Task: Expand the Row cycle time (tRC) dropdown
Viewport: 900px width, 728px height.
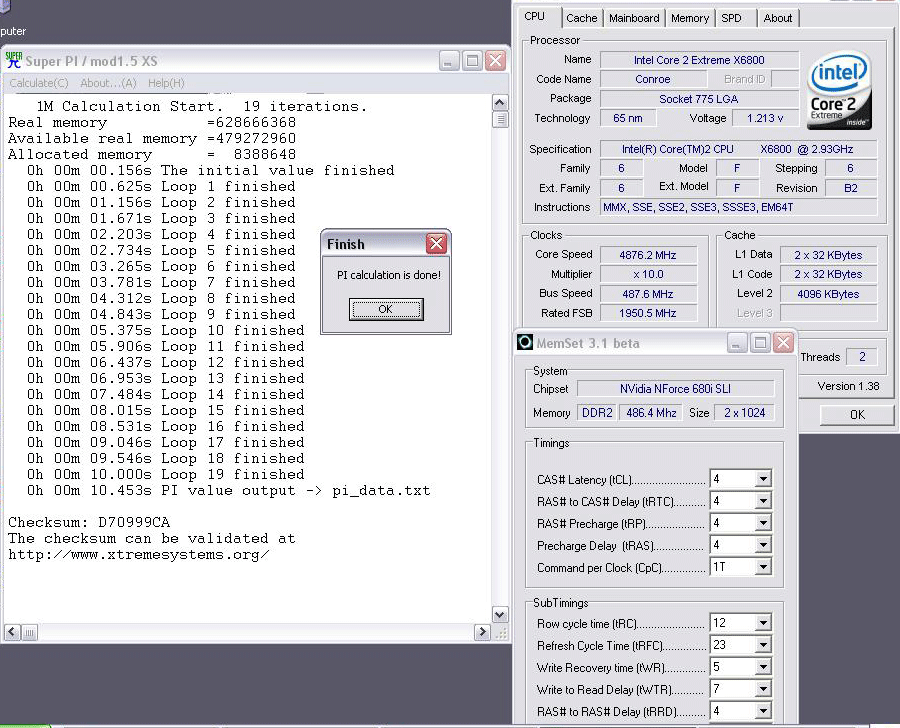Action: coord(763,623)
